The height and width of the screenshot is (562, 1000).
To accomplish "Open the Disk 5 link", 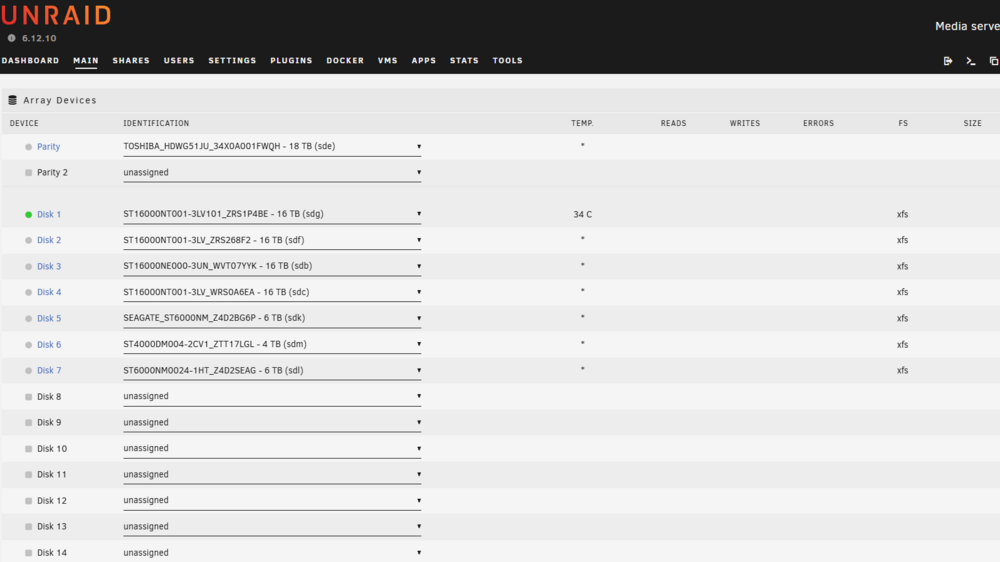I will click(49, 318).
